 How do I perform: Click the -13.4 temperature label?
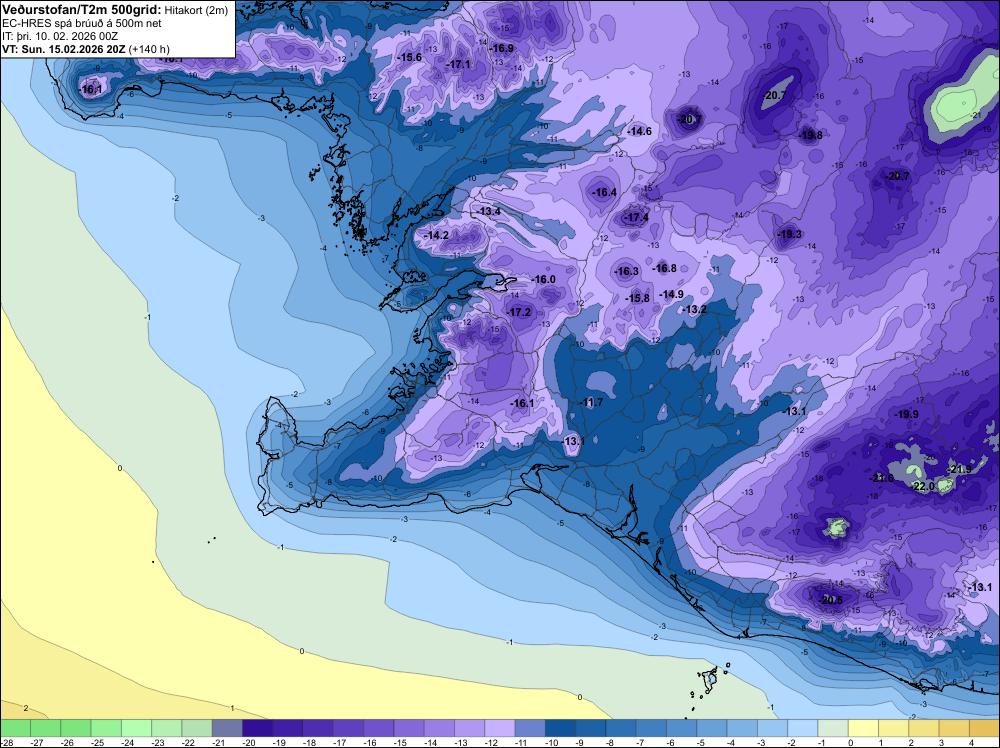489,211
